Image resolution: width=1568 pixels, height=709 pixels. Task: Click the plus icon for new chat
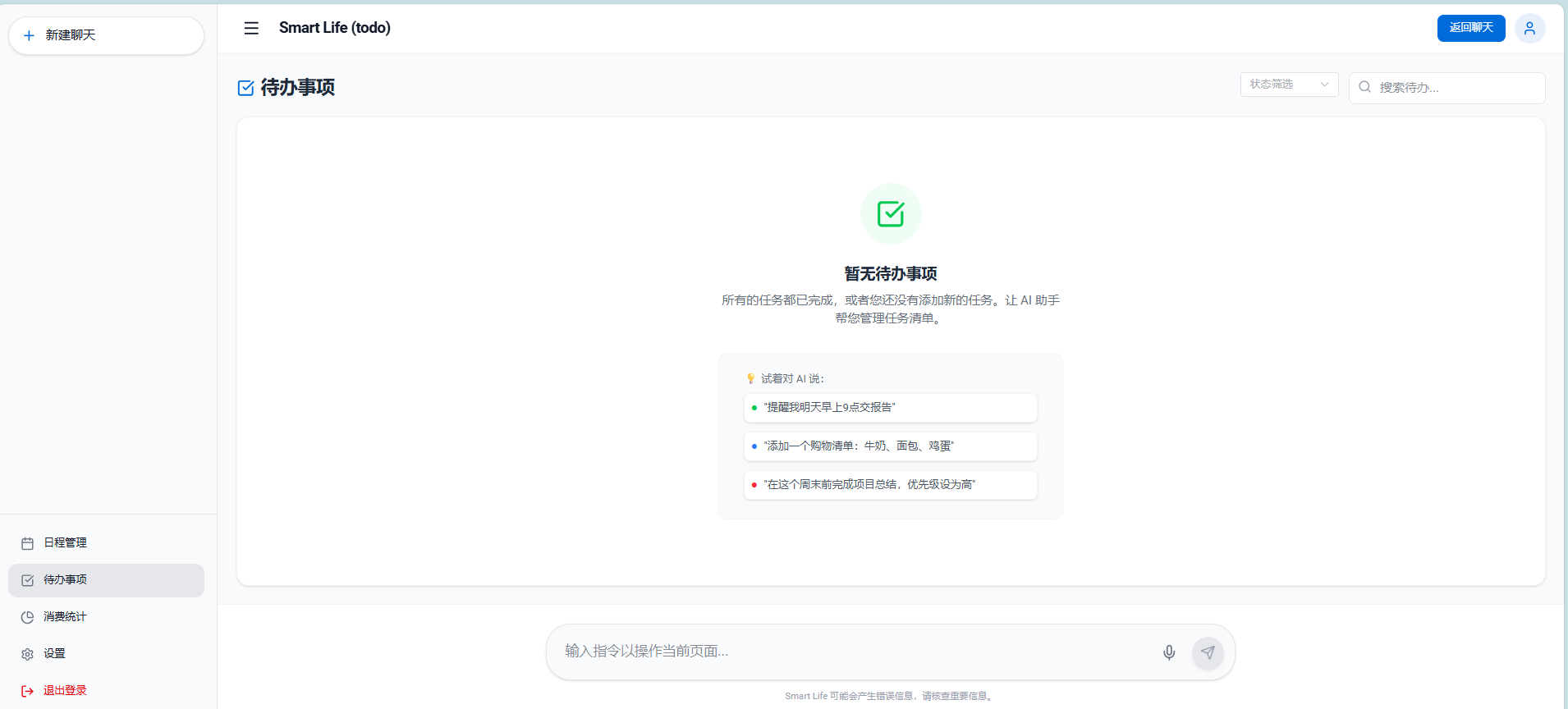29,35
